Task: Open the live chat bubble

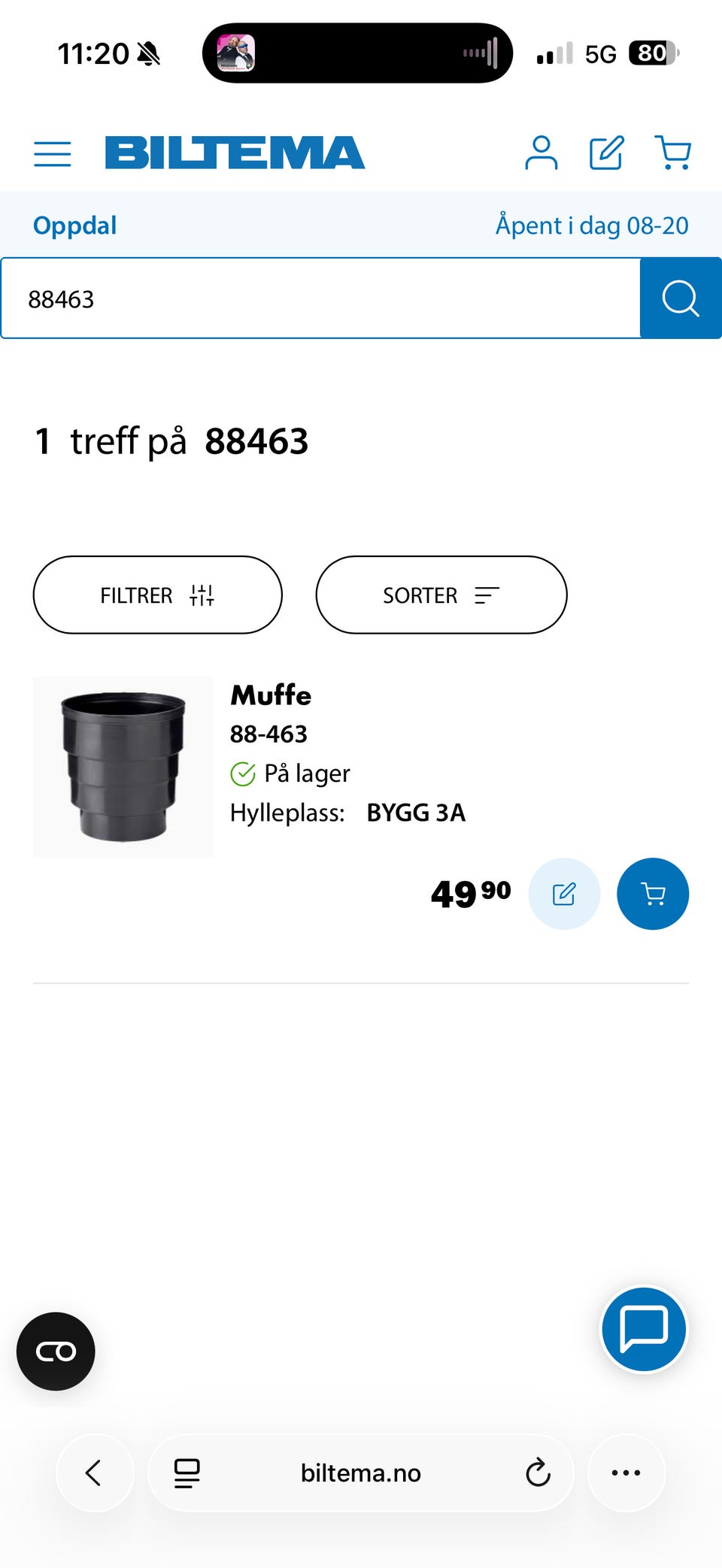Action: pyautogui.click(x=644, y=1329)
